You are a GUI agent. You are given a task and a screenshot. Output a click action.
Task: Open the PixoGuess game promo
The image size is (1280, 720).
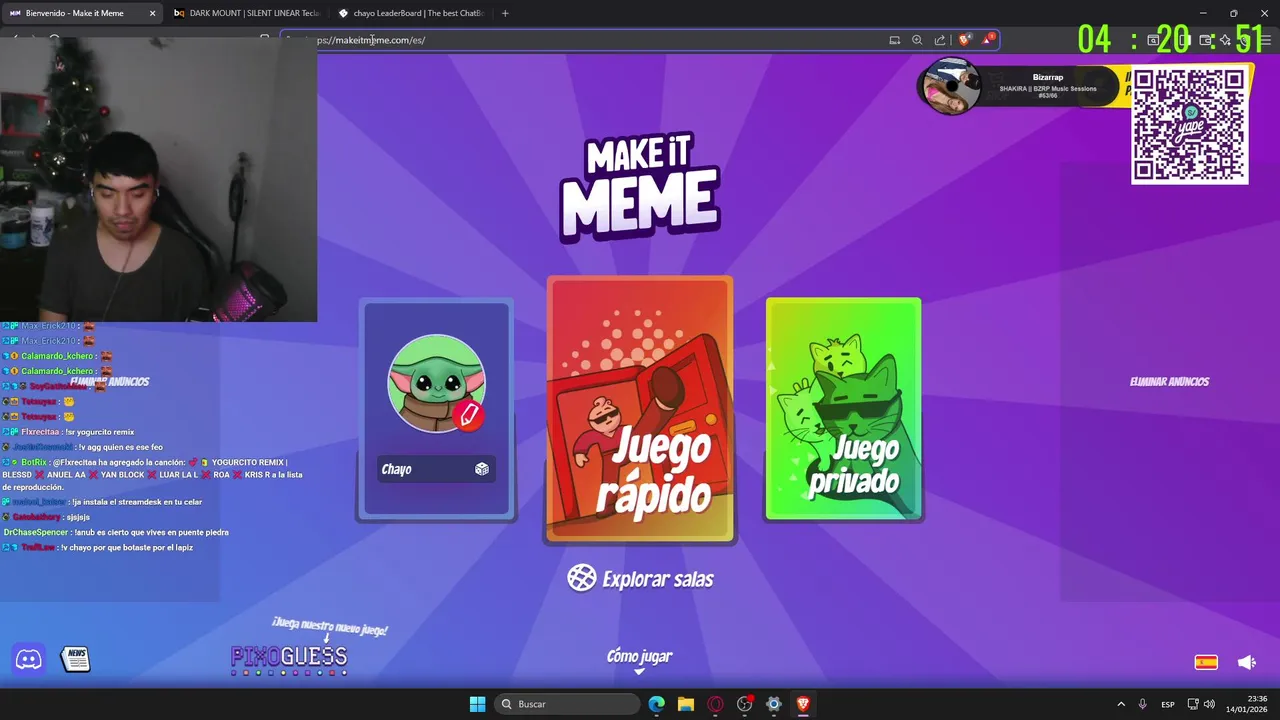[289, 657]
